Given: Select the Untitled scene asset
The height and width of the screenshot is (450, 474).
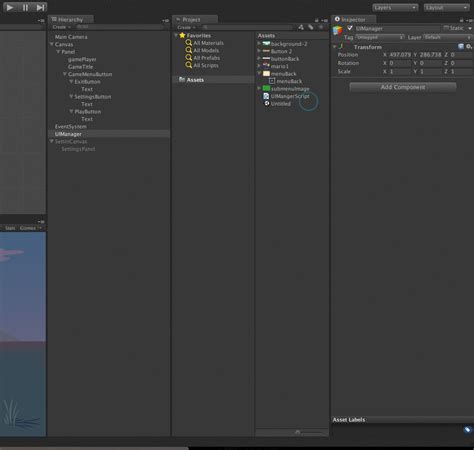Looking at the screenshot, I should (277, 104).
